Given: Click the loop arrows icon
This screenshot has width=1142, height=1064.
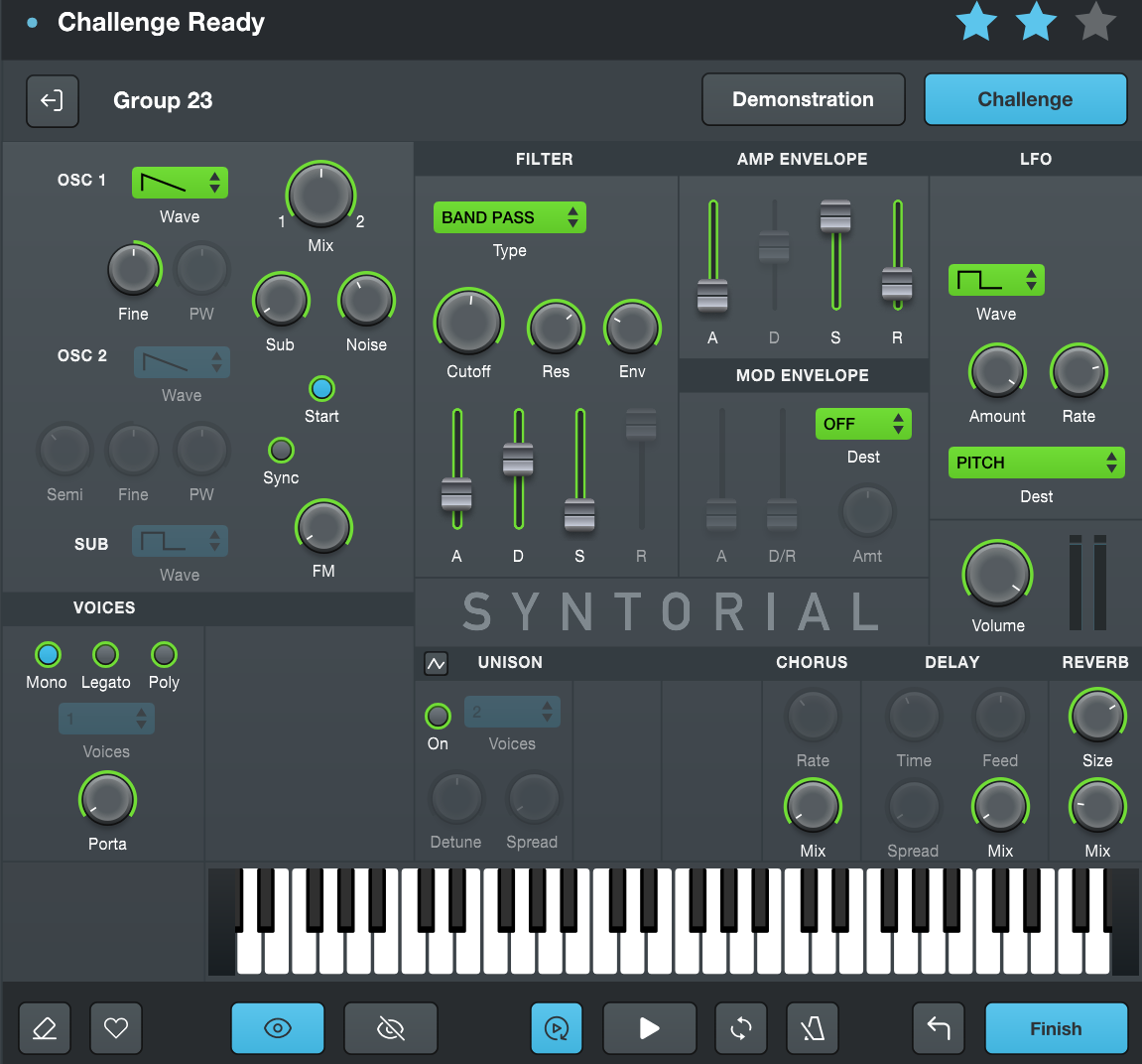Looking at the screenshot, I should tap(741, 1028).
